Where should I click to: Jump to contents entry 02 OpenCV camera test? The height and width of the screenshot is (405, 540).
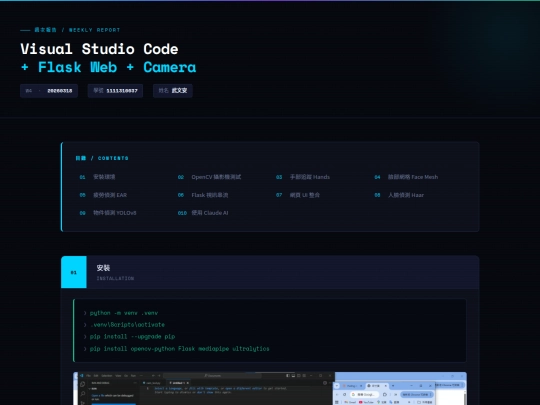(x=209, y=177)
